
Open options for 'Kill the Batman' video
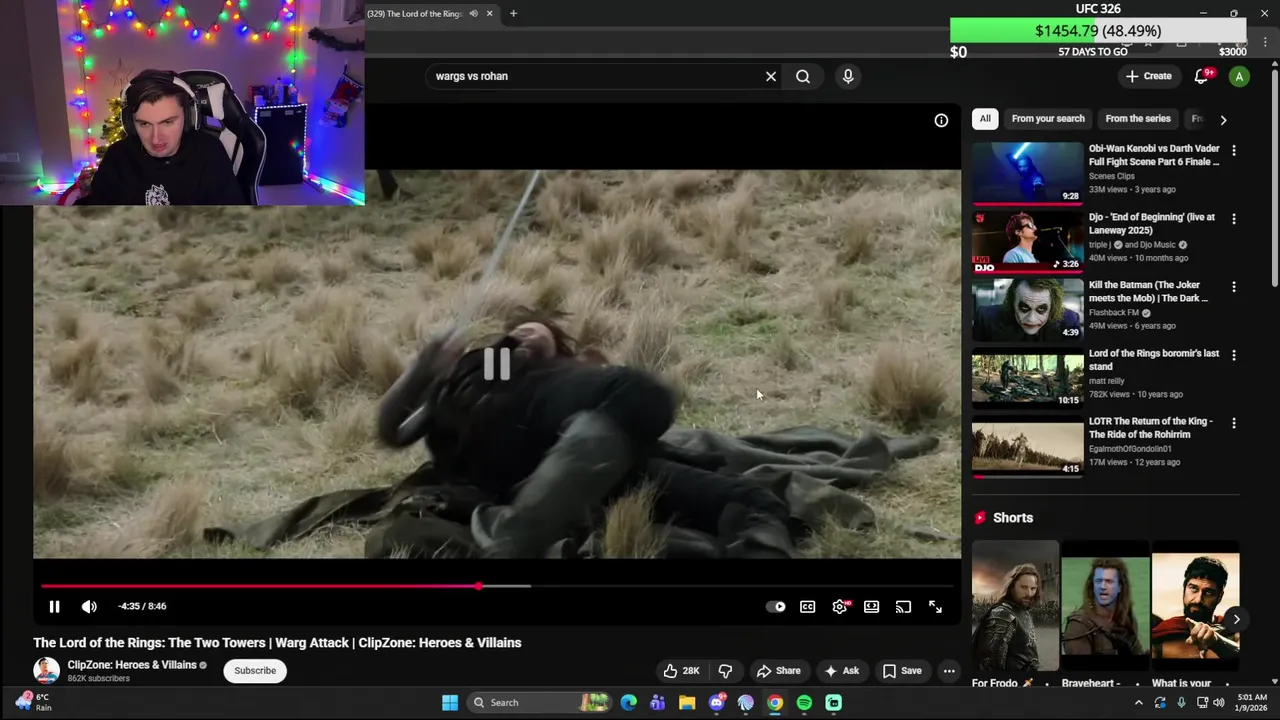(1234, 286)
